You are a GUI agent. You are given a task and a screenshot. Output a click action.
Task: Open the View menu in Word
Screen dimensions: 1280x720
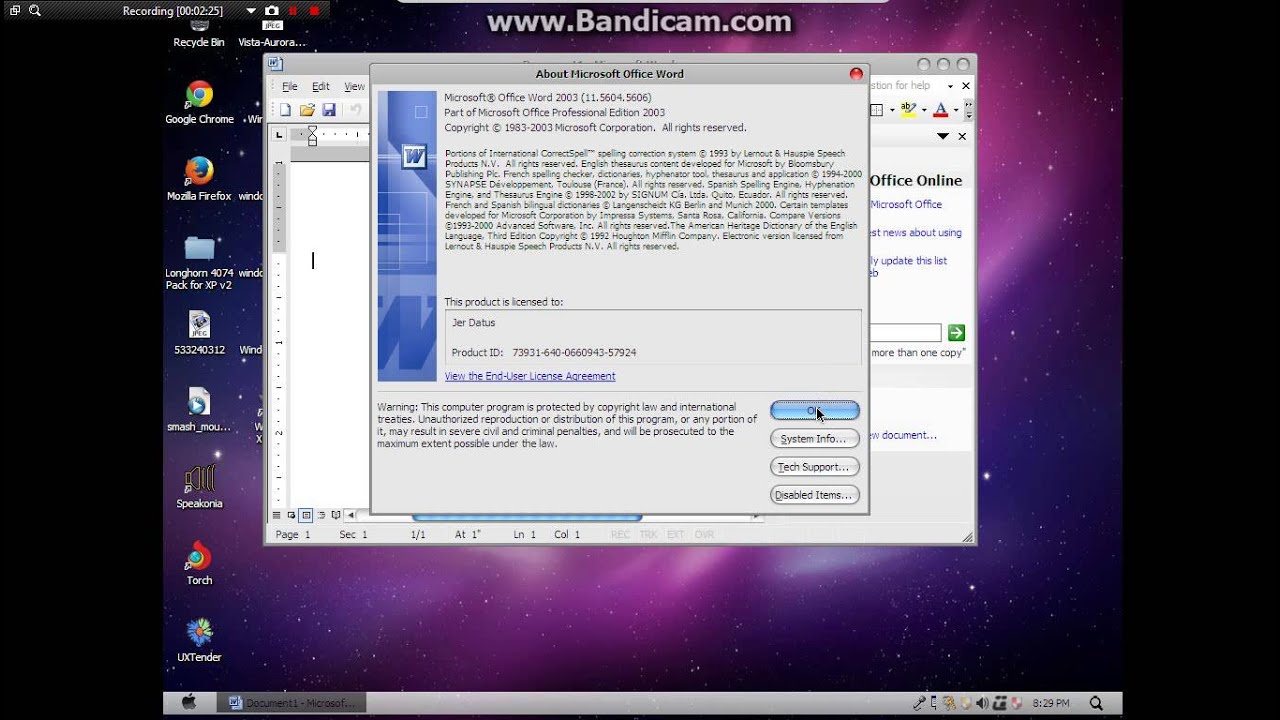click(354, 87)
